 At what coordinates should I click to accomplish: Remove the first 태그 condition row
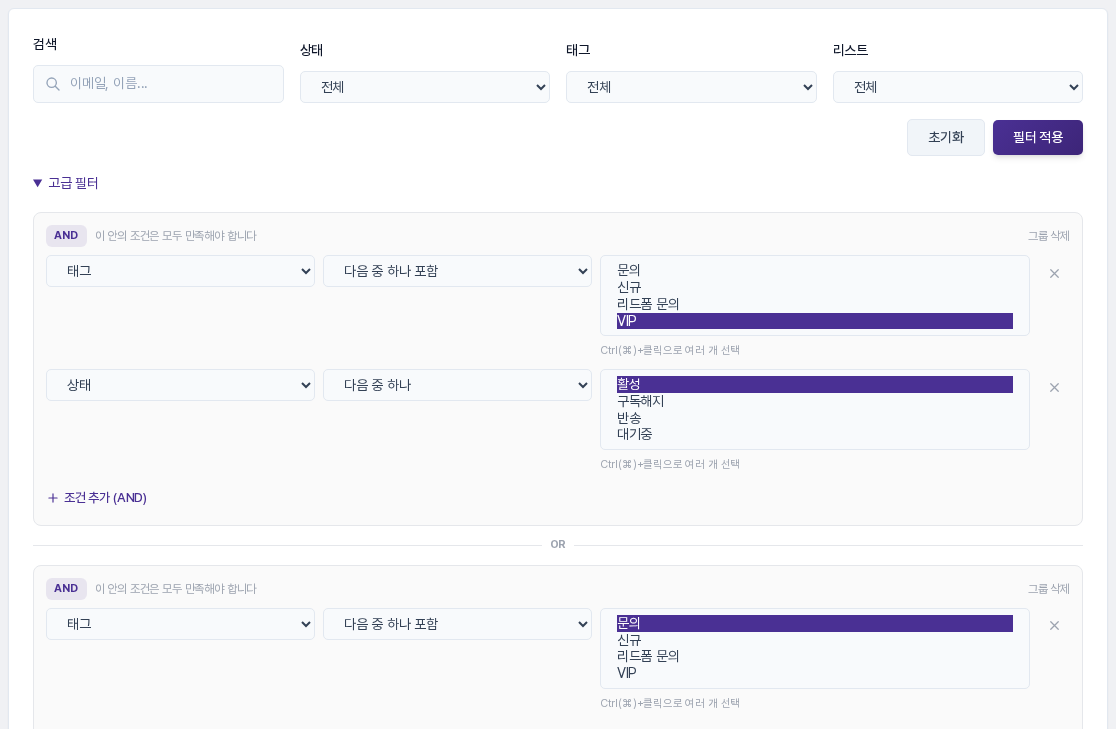pyautogui.click(x=1054, y=273)
